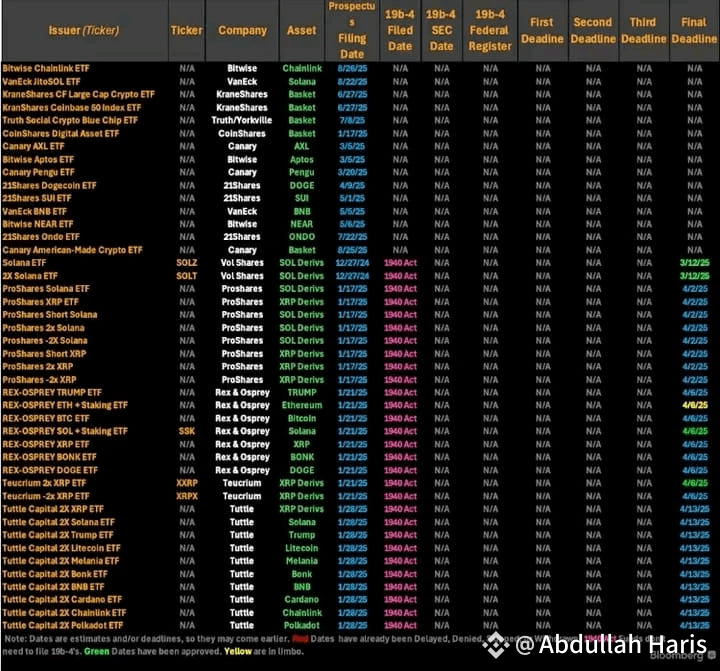This screenshot has width=720, height=671.
Task: Select the "VanEck JitoSOL ETF" row name
Action: (41, 82)
